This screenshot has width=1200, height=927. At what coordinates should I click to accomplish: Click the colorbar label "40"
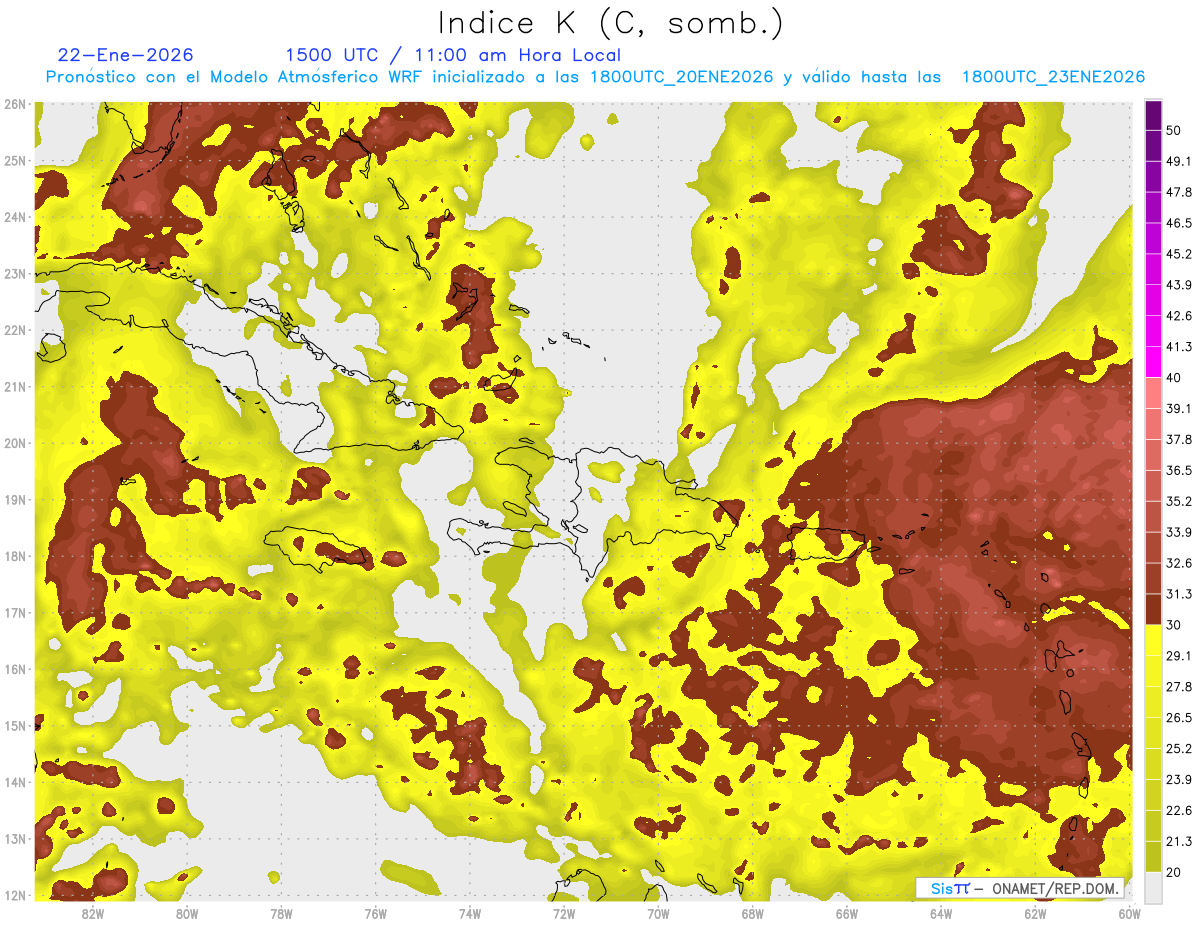coord(1173,377)
